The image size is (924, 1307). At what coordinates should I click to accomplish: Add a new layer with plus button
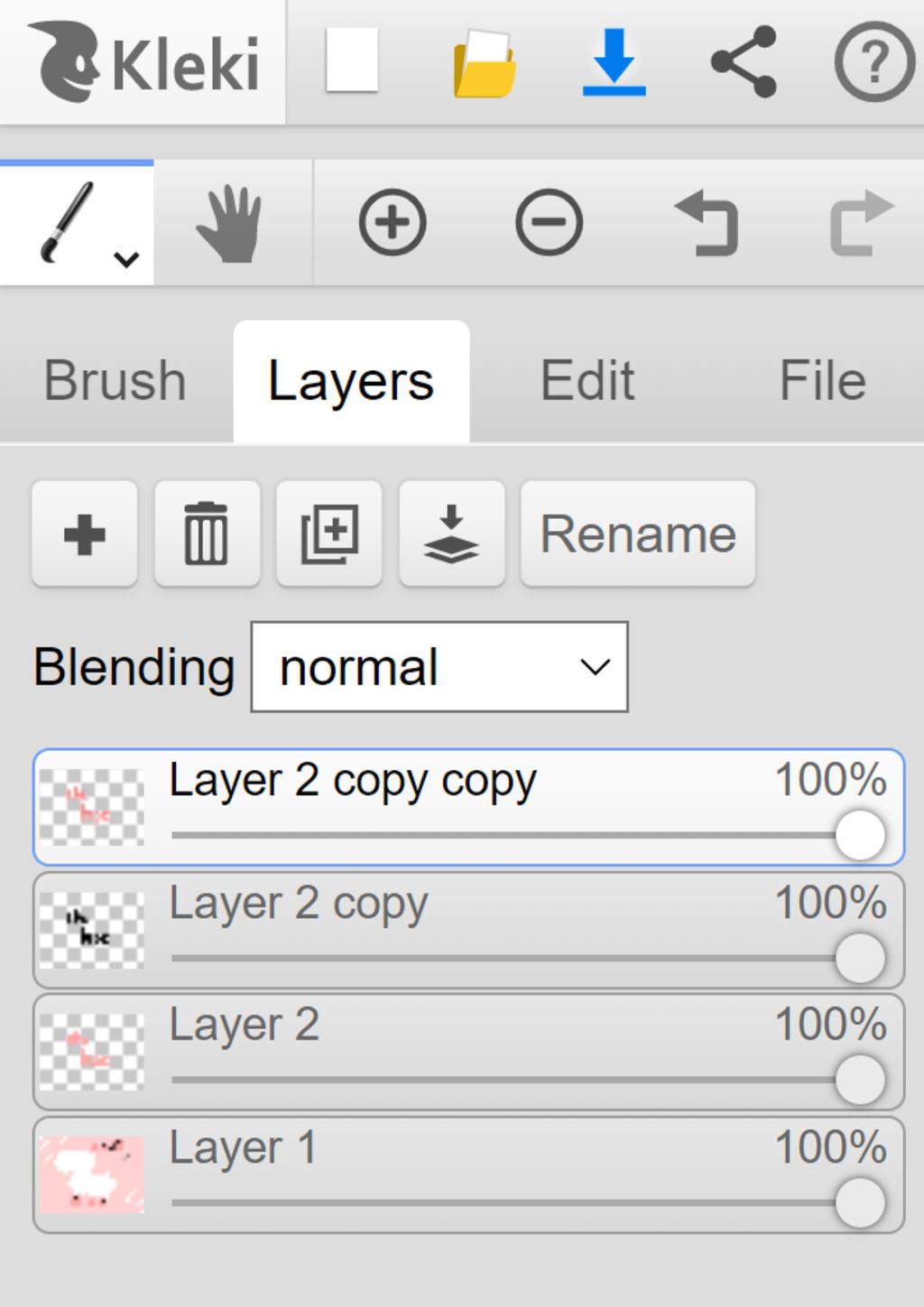click(85, 534)
